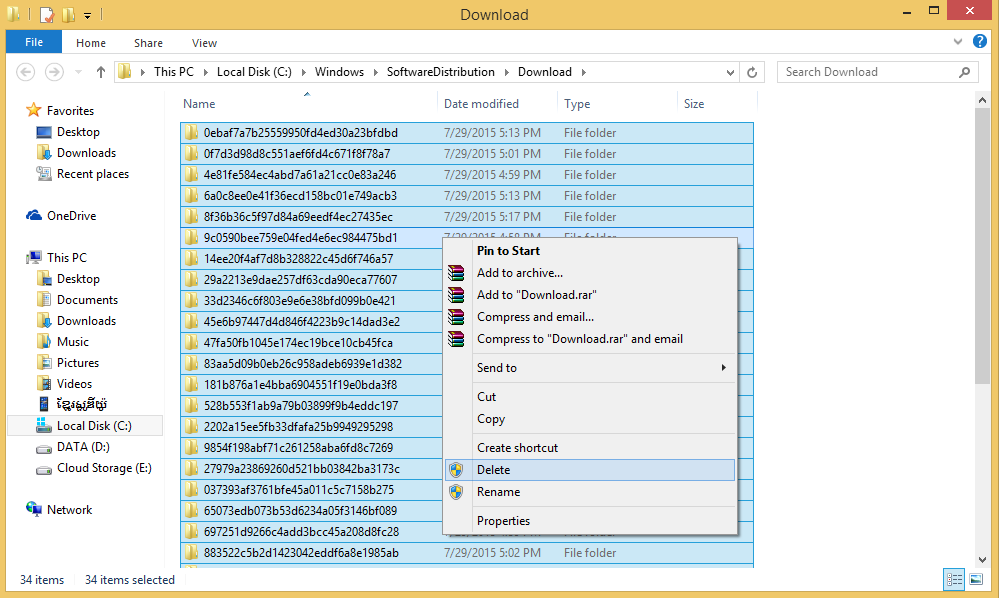Choose Delete from the context menu
The height and width of the screenshot is (598, 999).
(x=589, y=470)
